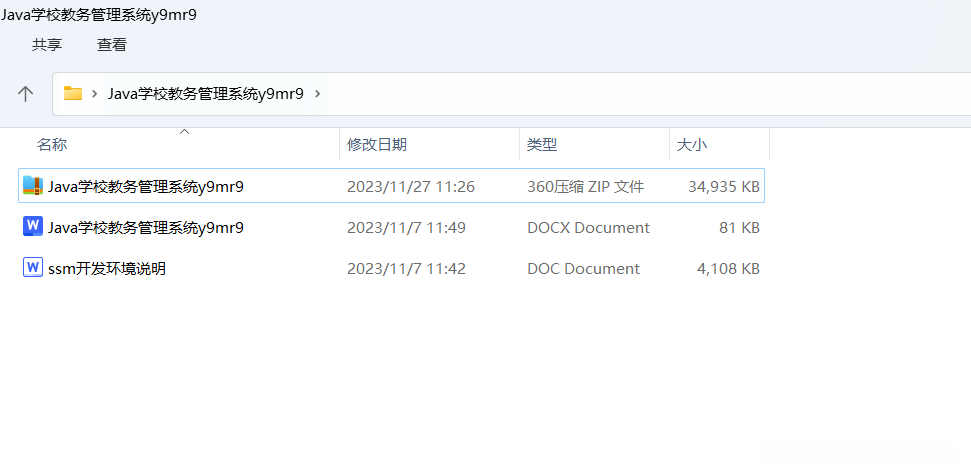Screen dimensions: 971x475
Task: Sort files by the 类型 column header
Action: click(x=542, y=145)
